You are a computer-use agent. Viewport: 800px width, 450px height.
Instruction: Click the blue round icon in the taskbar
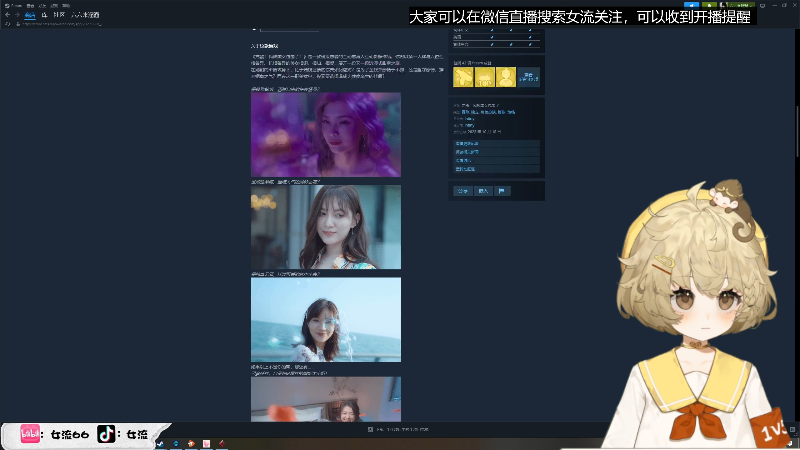[176, 444]
